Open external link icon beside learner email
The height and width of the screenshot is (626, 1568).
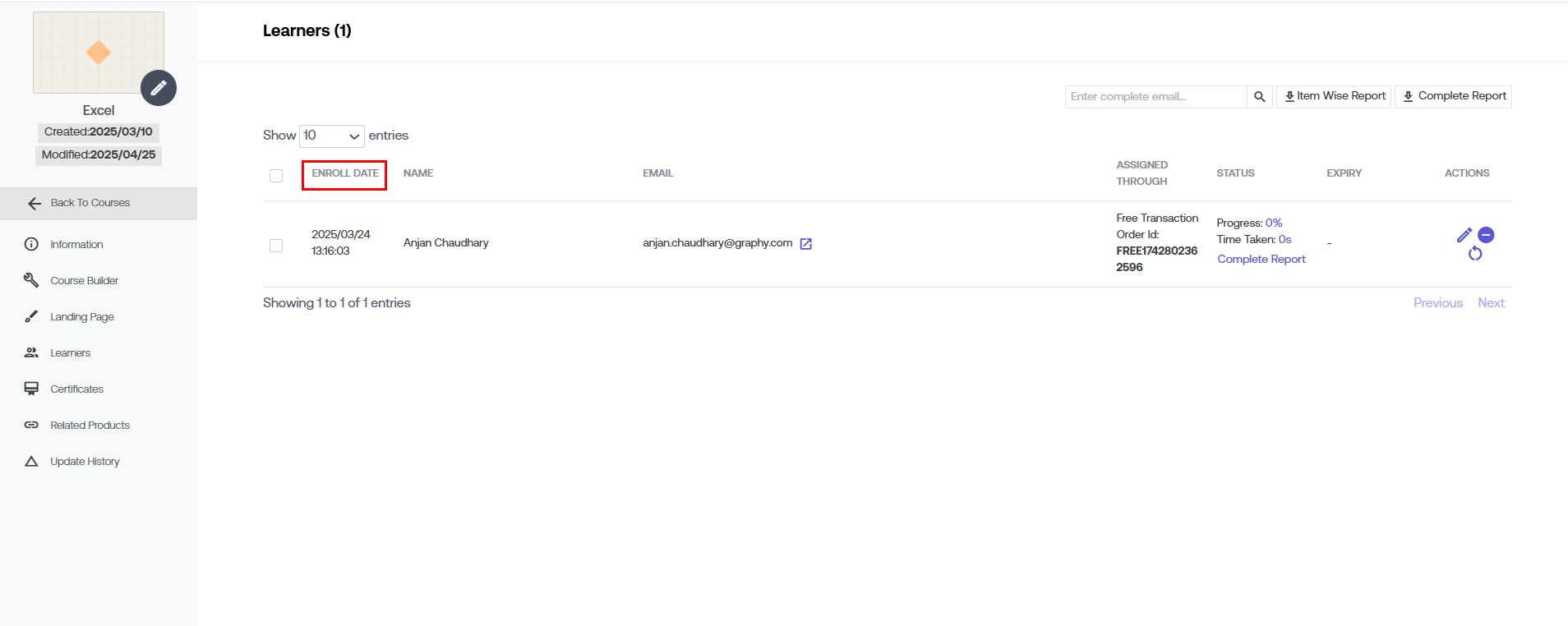[806, 244]
